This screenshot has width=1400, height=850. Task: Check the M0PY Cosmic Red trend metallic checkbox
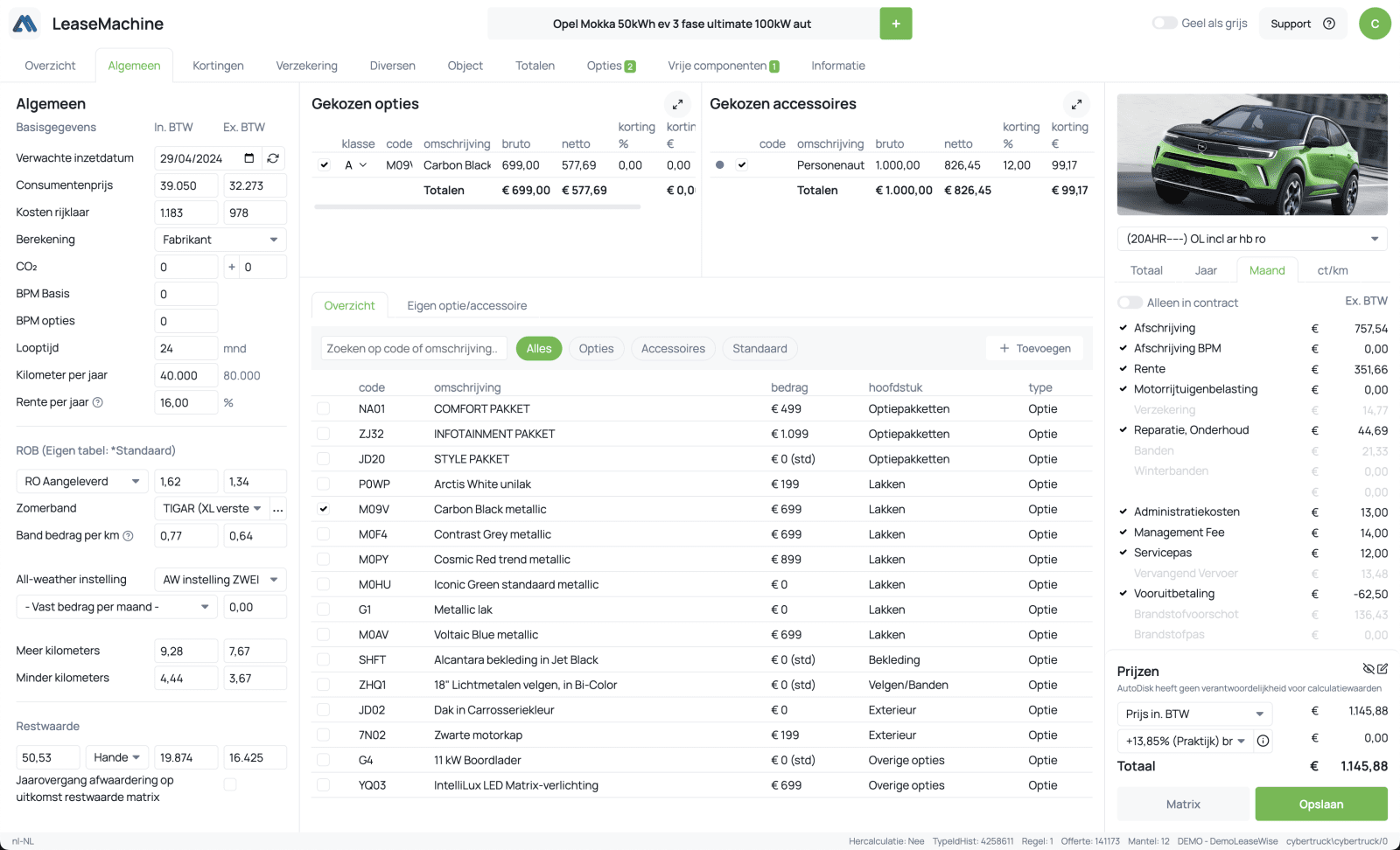324,559
